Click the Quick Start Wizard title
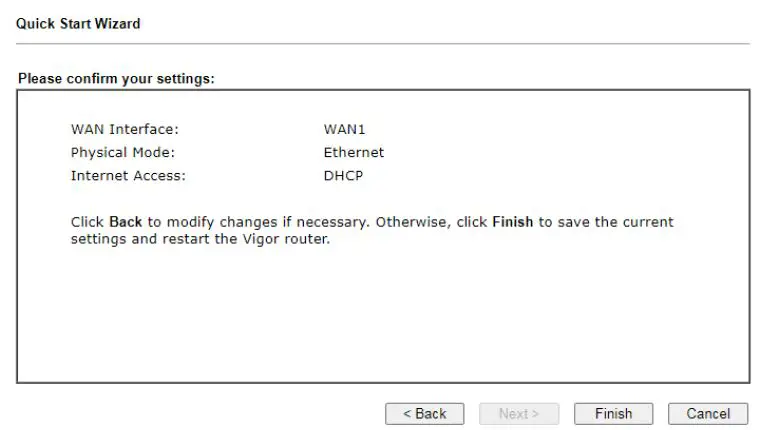 pos(78,23)
